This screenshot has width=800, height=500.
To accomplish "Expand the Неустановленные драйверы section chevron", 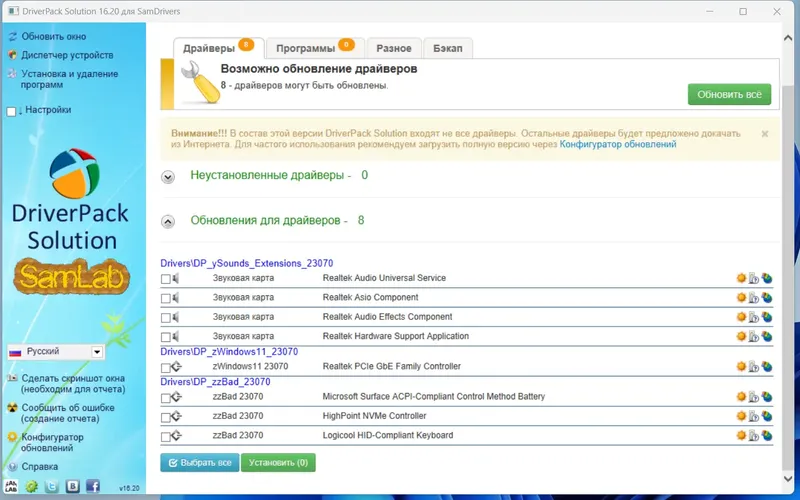I will point(168,177).
